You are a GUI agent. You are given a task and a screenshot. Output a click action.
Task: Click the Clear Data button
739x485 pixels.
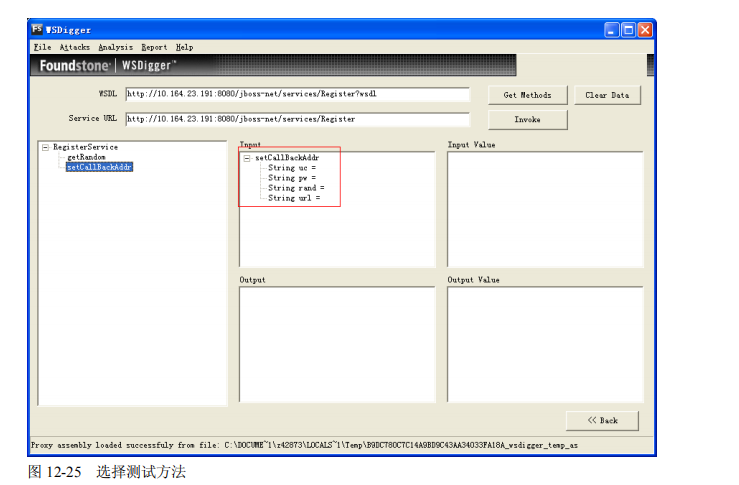pyautogui.click(x=607, y=95)
